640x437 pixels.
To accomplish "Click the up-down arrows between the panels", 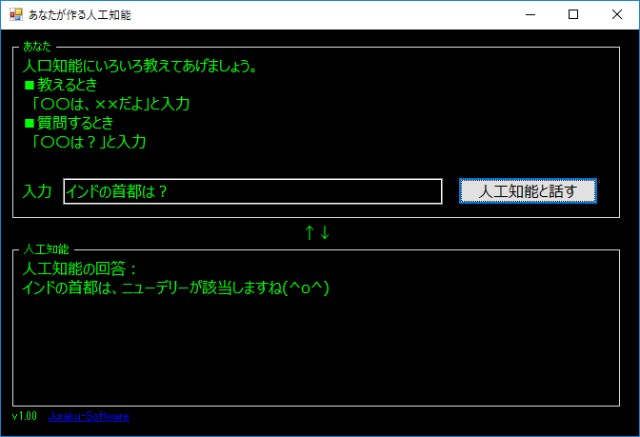I will point(317,233).
